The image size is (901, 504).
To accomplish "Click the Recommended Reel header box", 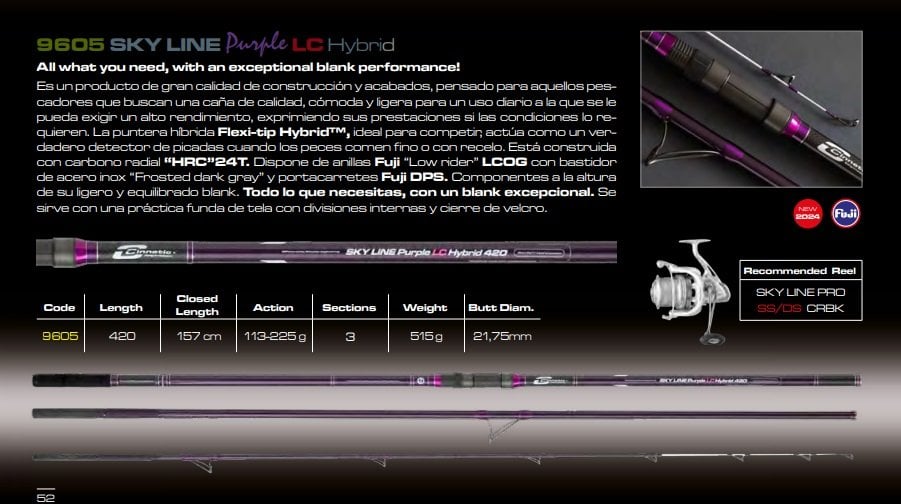I will click(x=800, y=271).
